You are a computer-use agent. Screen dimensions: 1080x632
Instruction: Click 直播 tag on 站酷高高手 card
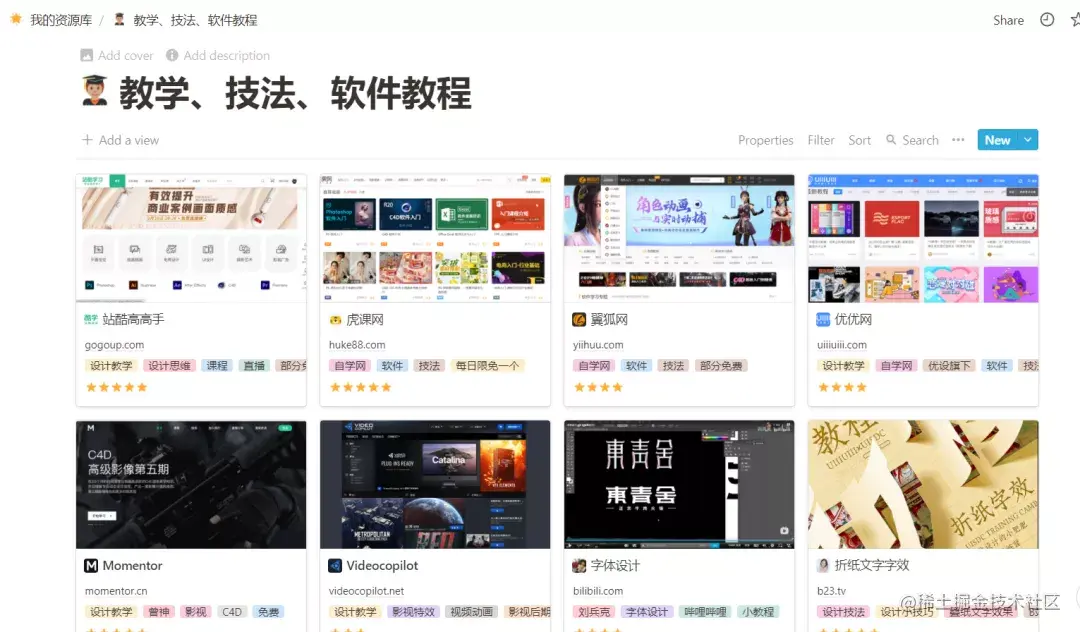(x=254, y=366)
